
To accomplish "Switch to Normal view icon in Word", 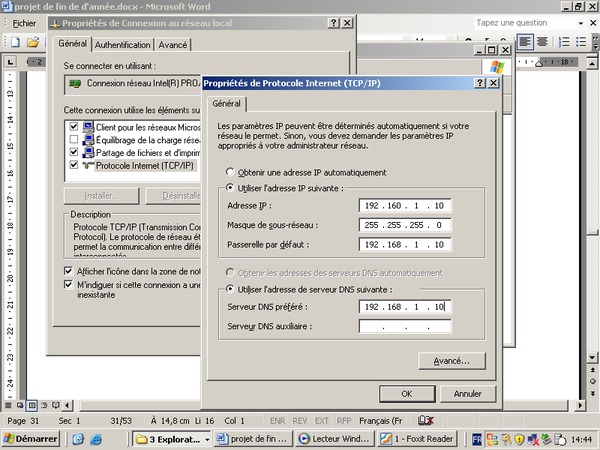I will pyautogui.click(x=8, y=405).
